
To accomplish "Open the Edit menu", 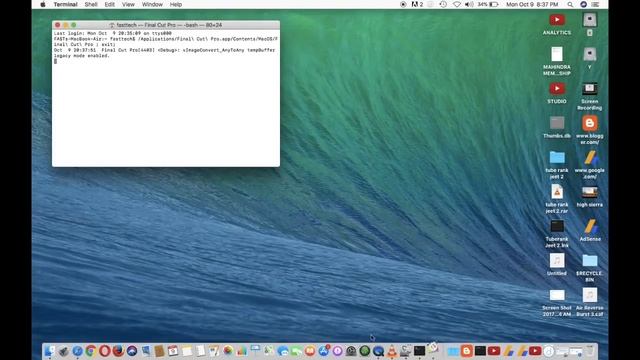I will 109,4.
